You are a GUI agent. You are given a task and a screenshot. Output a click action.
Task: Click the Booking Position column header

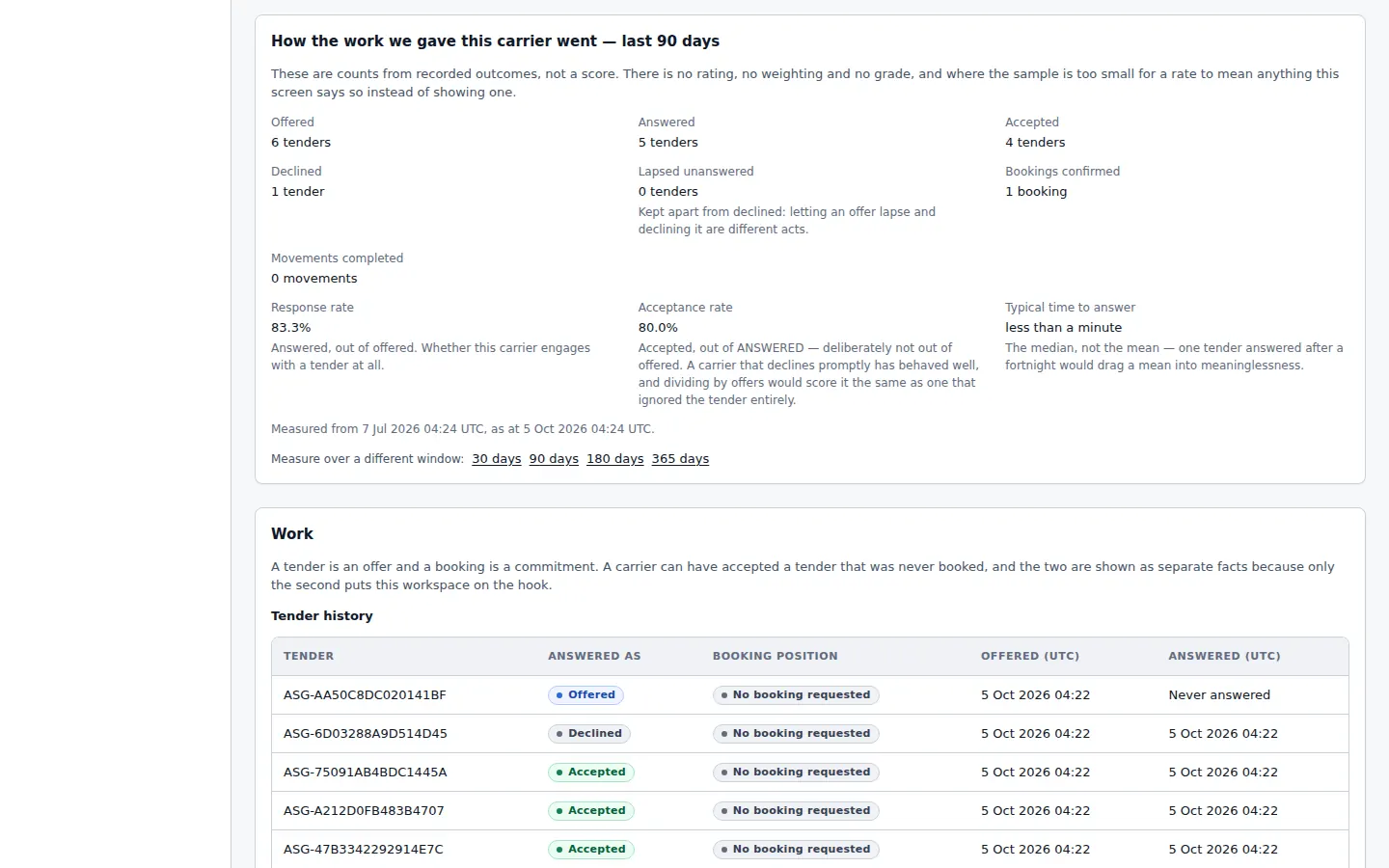(x=776, y=656)
